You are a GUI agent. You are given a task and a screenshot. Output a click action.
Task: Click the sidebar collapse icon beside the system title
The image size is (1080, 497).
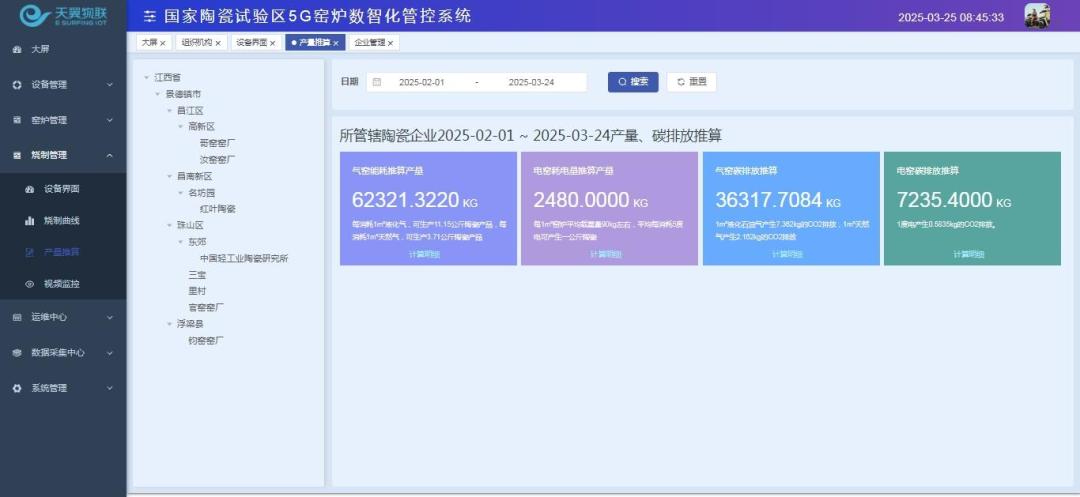coord(149,17)
